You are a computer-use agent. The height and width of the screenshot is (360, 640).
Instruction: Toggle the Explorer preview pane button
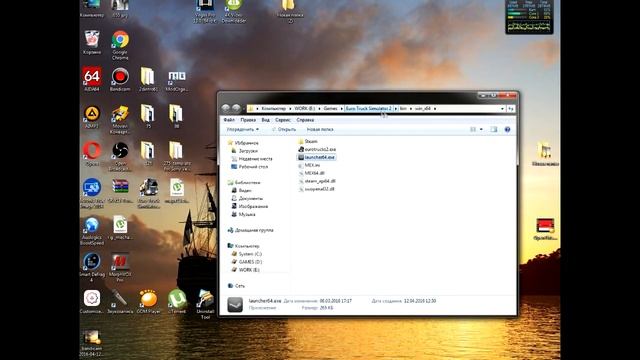494,129
